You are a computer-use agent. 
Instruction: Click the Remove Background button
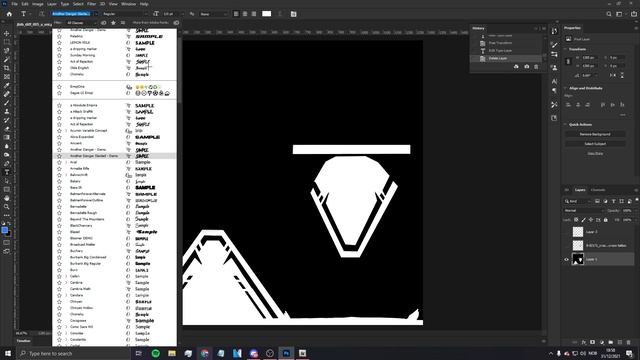coord(595,134)
